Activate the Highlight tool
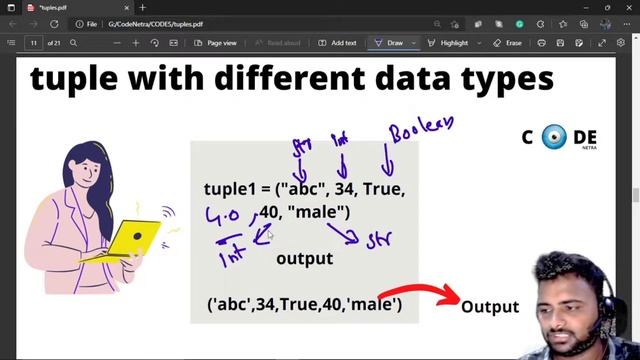 click(x=448, y=43)
